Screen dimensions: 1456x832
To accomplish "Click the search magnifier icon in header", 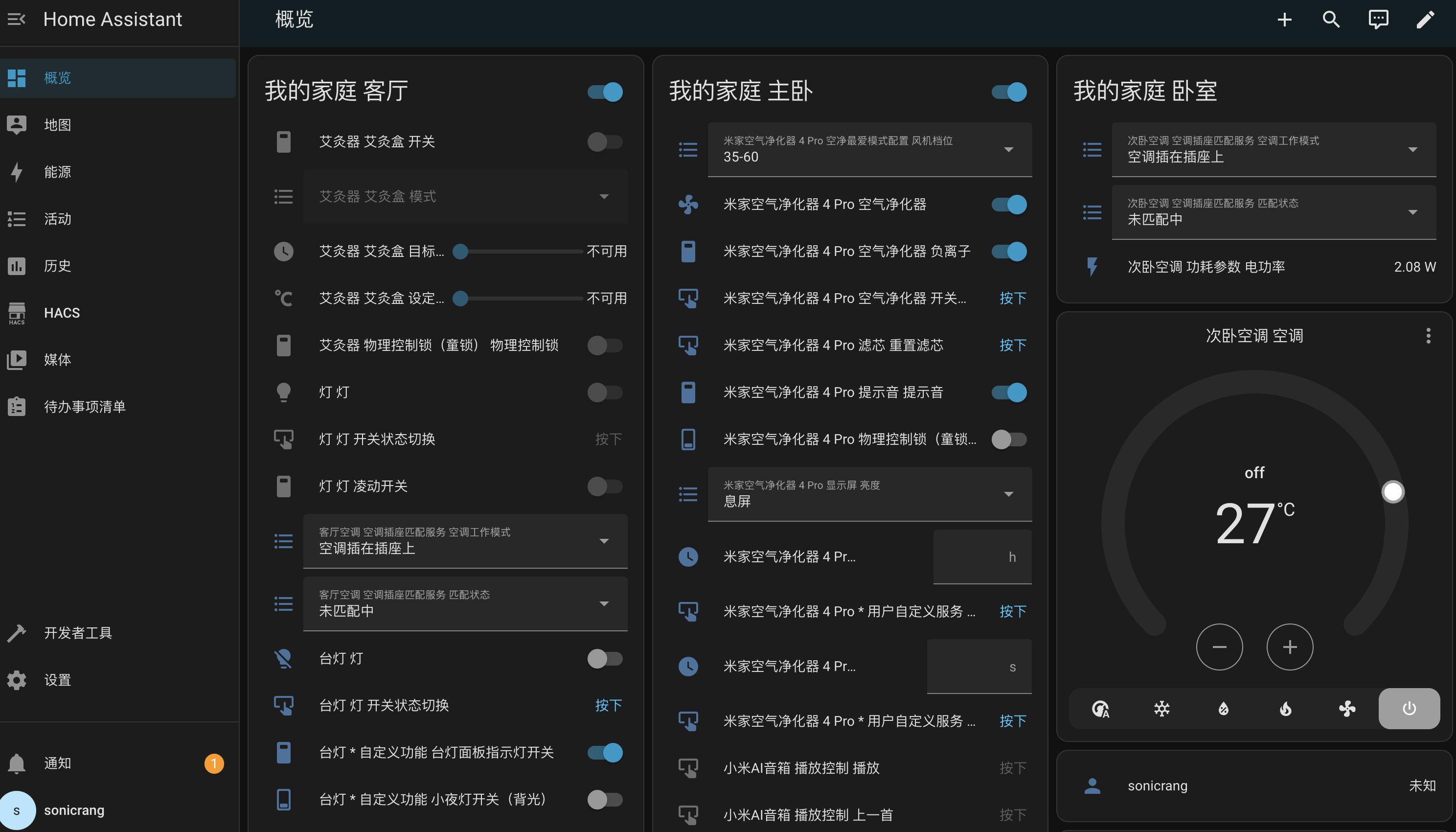I will pos(1331,20).
